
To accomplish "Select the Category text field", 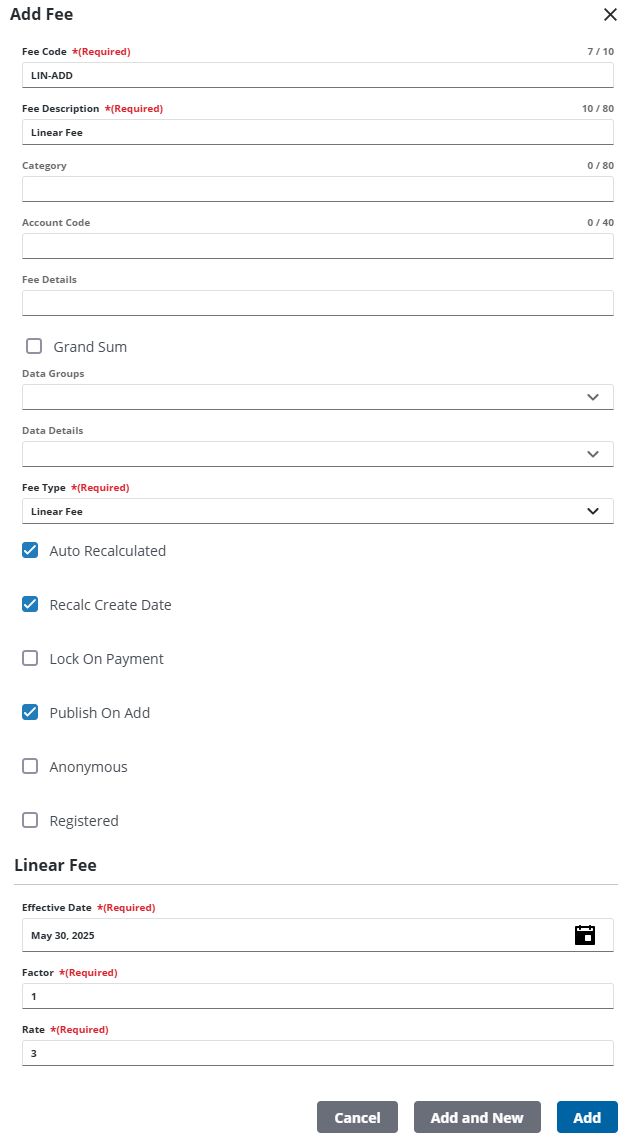I will (x=317, y=189).
